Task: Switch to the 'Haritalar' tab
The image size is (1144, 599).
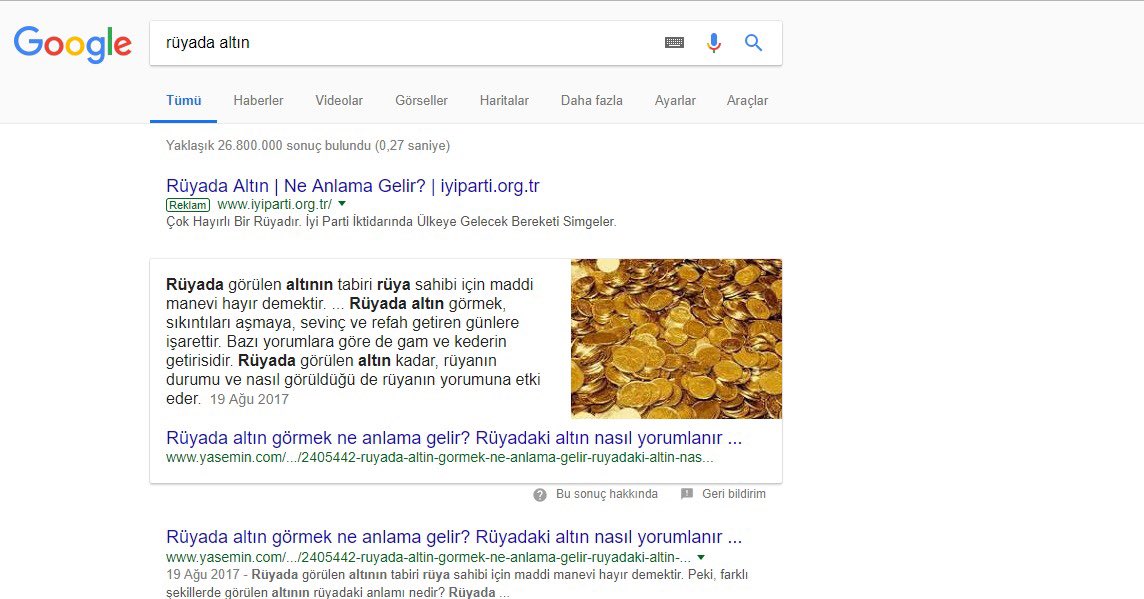Action: pos(504,100)
